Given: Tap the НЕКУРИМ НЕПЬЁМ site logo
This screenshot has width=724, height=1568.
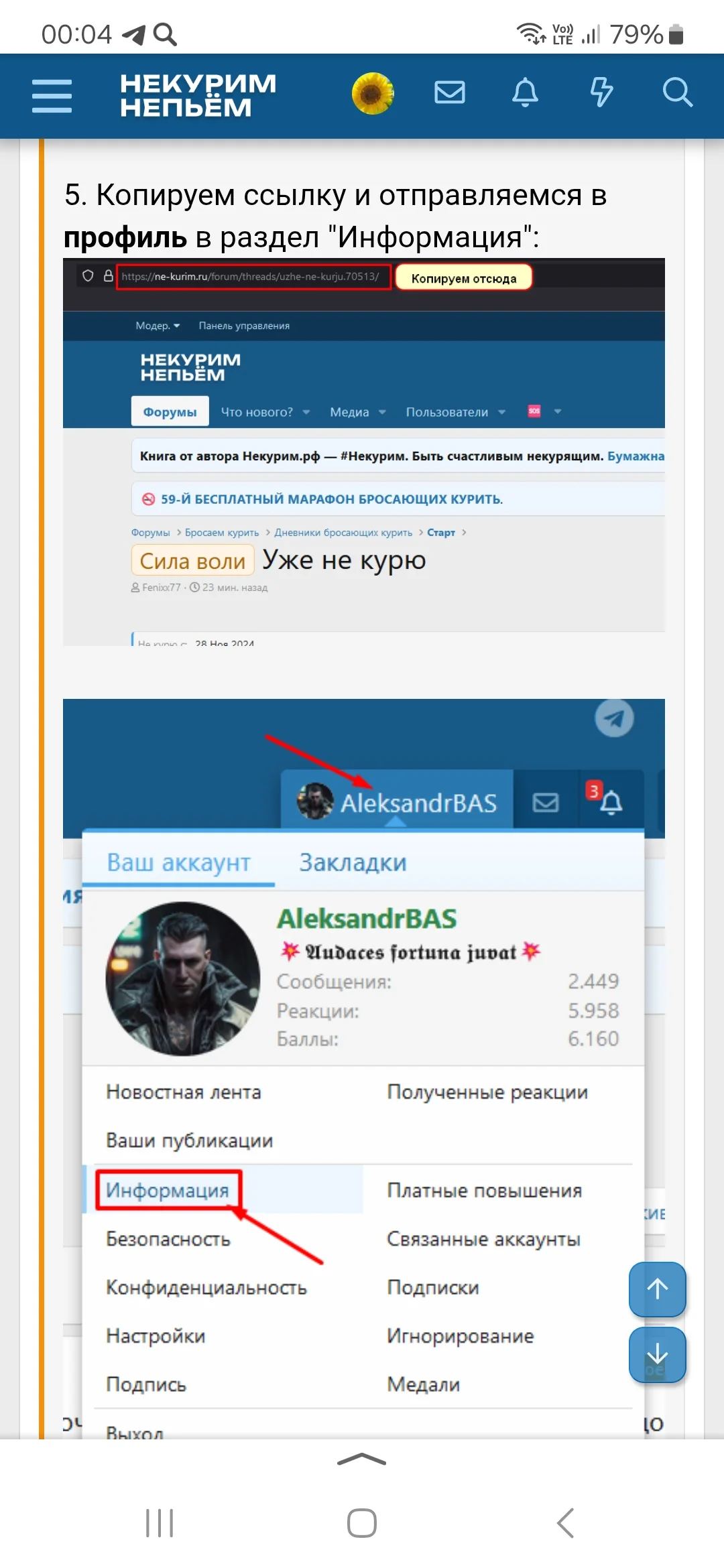Looking at the screenshot, I should (x=198, y=96).
